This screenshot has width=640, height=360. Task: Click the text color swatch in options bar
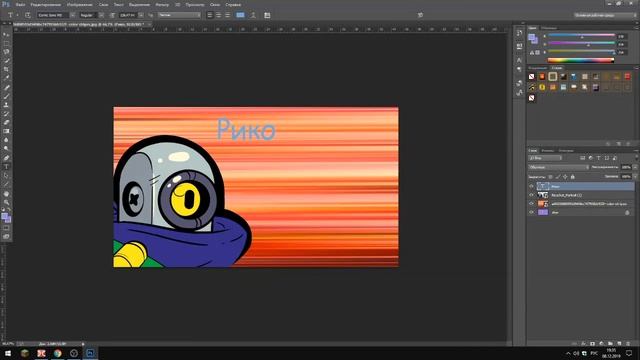240,15
